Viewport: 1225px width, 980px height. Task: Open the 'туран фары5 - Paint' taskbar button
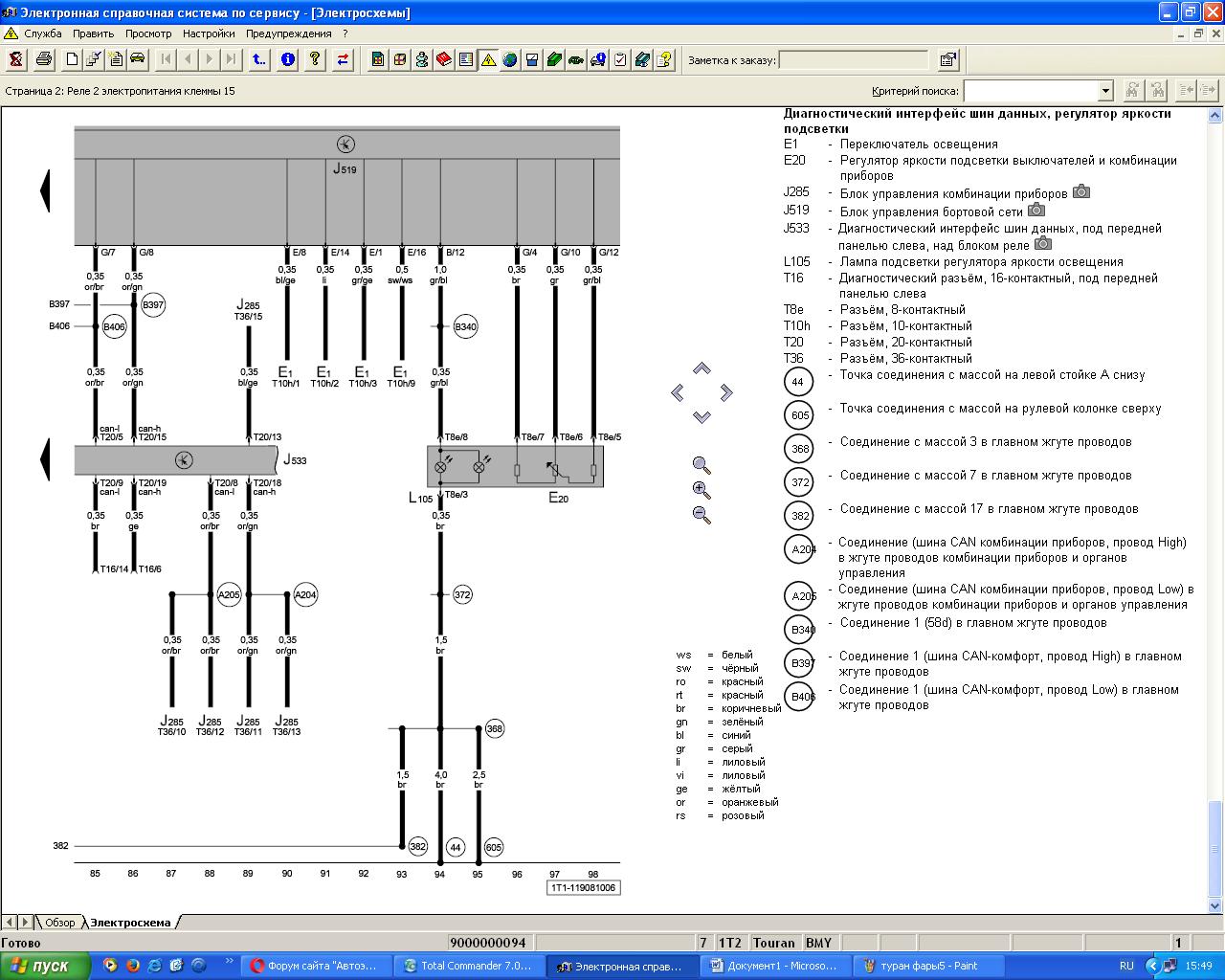(929, 966)
